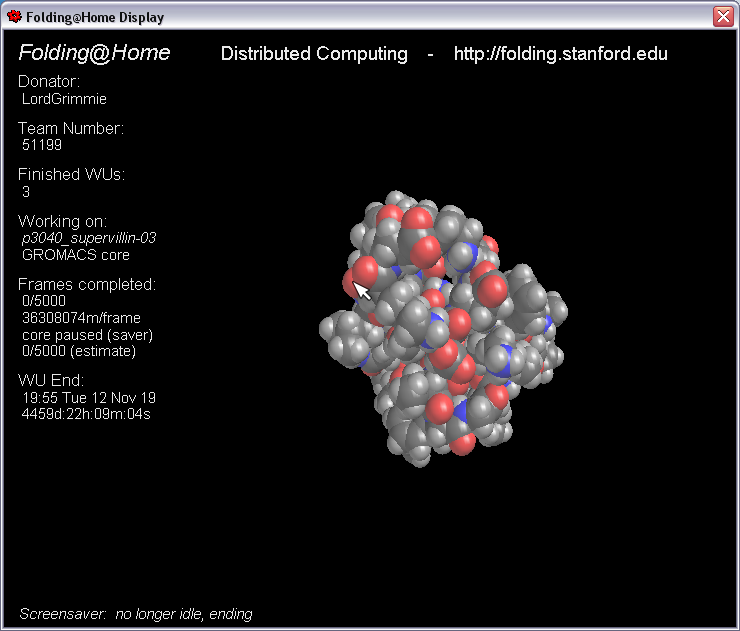Close the Folding@Home Display window
The image size is (740, 631).
723,17
